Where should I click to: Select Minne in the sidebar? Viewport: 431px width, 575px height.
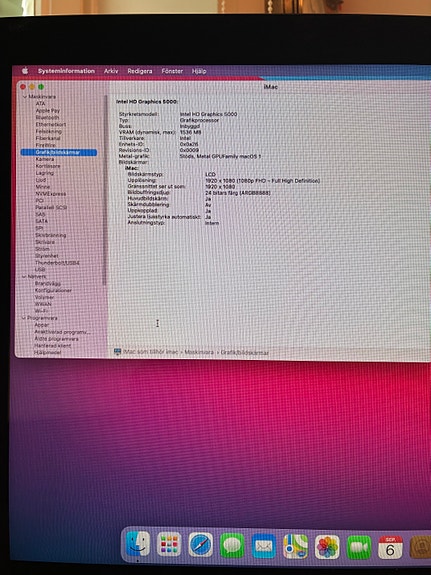tap(43, 187)
